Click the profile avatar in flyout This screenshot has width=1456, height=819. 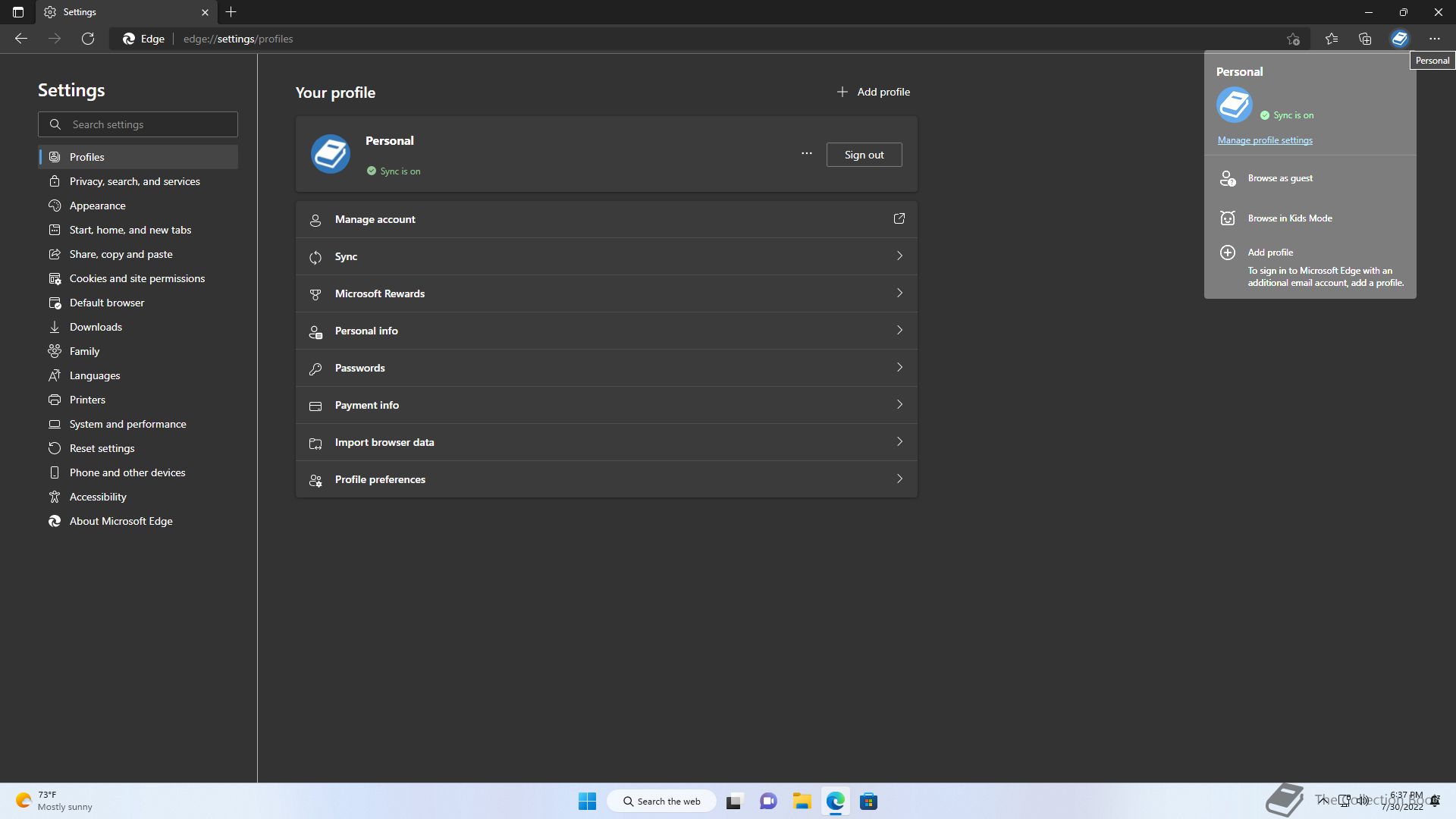tap(1235, 105)
